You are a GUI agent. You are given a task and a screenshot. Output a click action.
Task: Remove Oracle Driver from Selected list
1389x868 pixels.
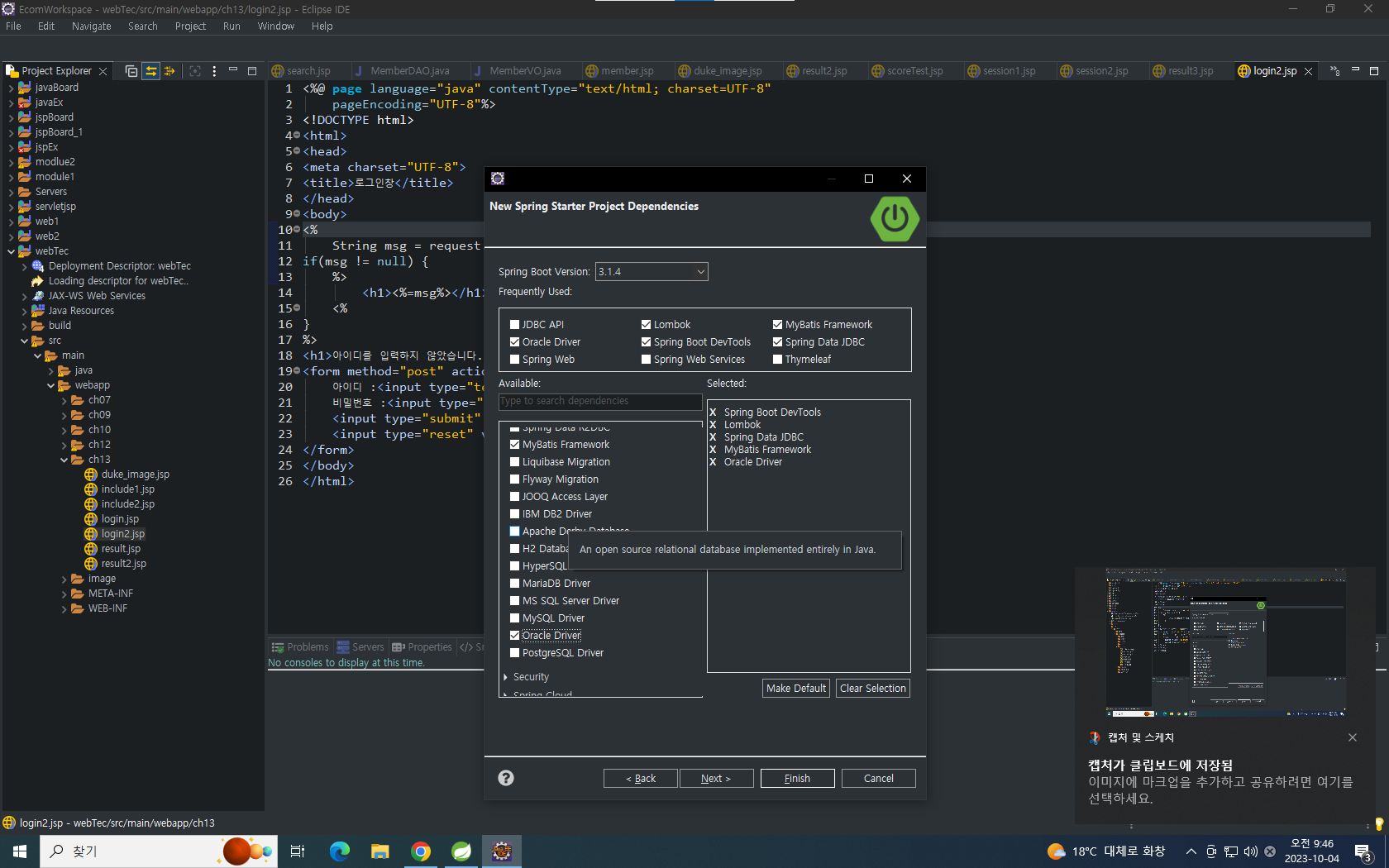click(713, 462)
